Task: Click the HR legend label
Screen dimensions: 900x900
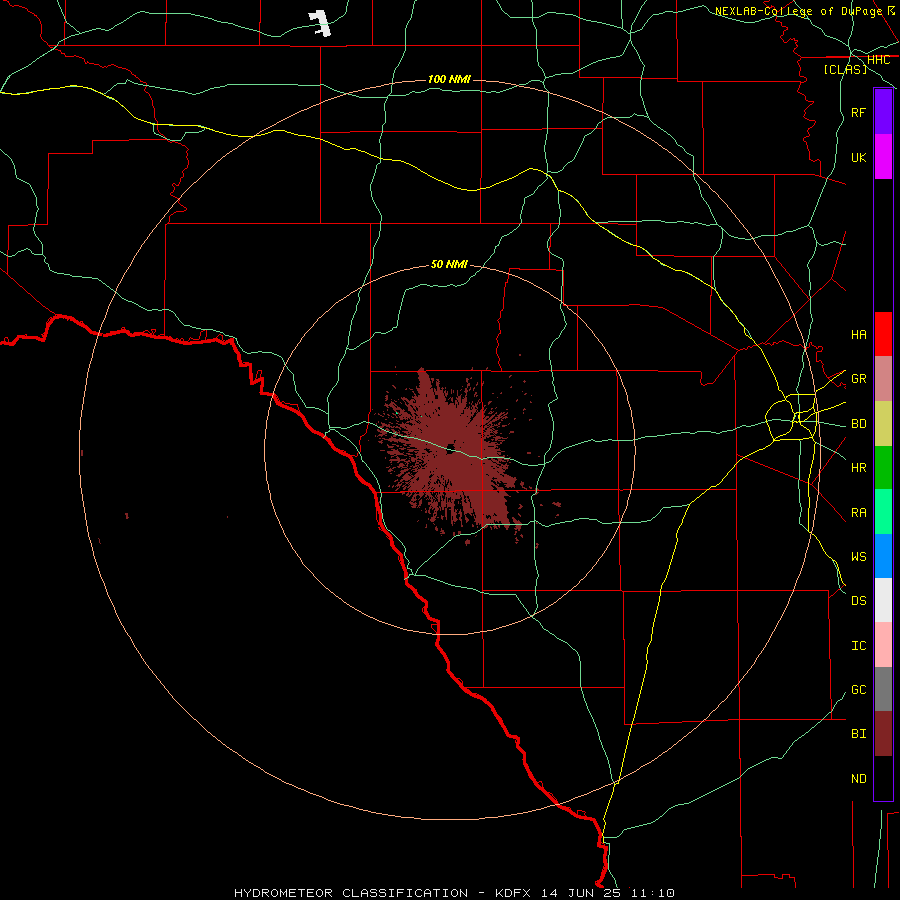Action: coord(858,468)
